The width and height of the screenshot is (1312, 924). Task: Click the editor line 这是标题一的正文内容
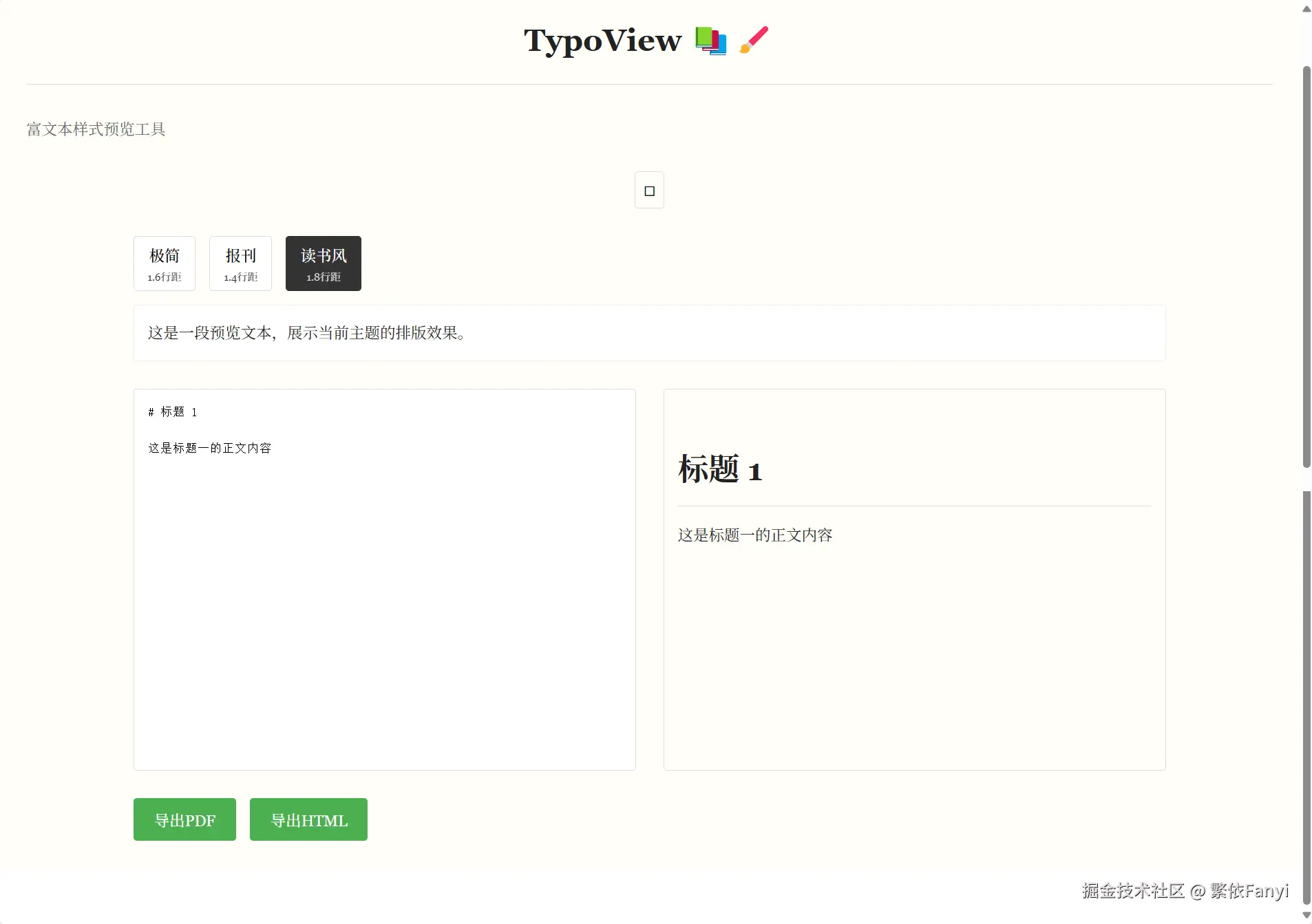(209, 448)
